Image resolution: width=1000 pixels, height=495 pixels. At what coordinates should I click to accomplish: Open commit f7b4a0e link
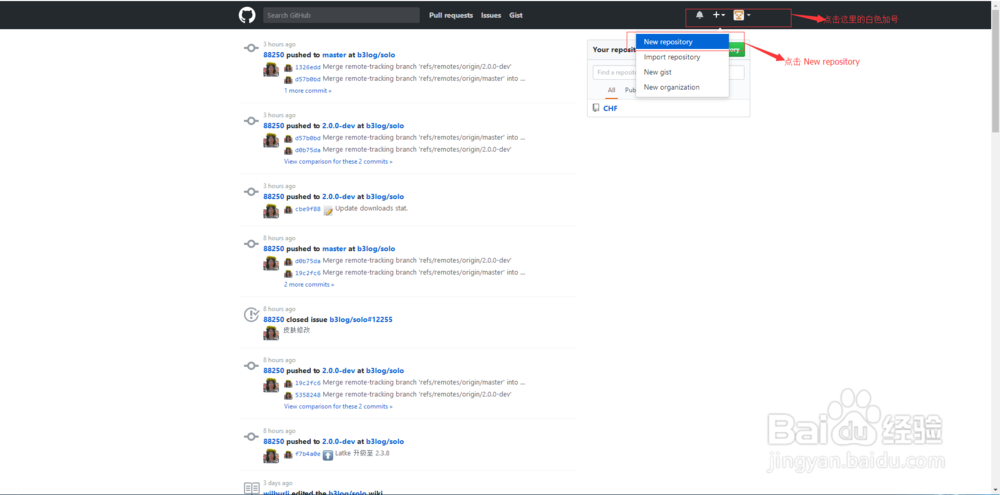308,454
